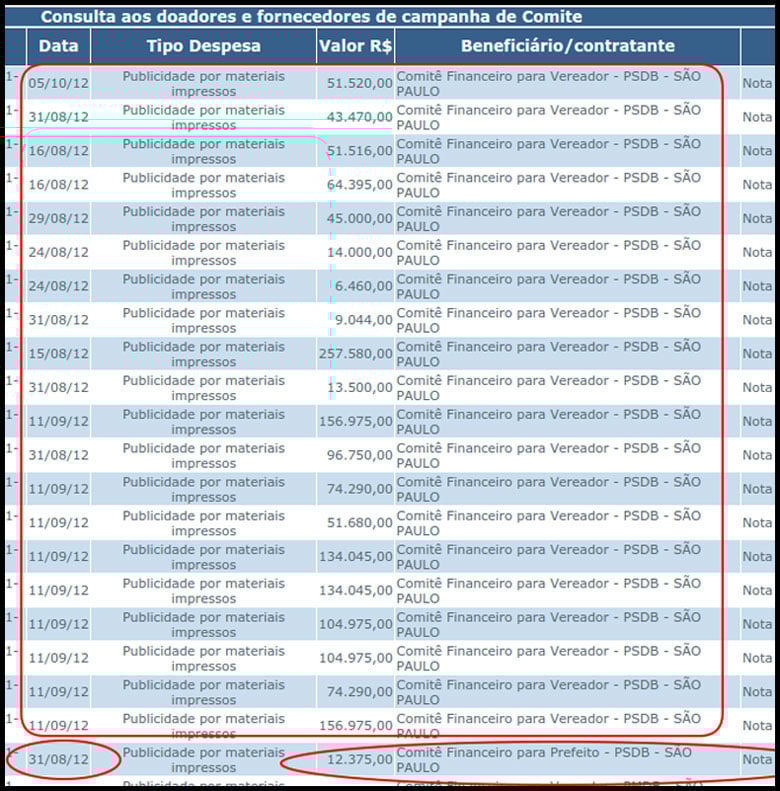Click the Nota cell in the 14.000,00 row
The image size is (780, 791).
(x=757, y=252)
